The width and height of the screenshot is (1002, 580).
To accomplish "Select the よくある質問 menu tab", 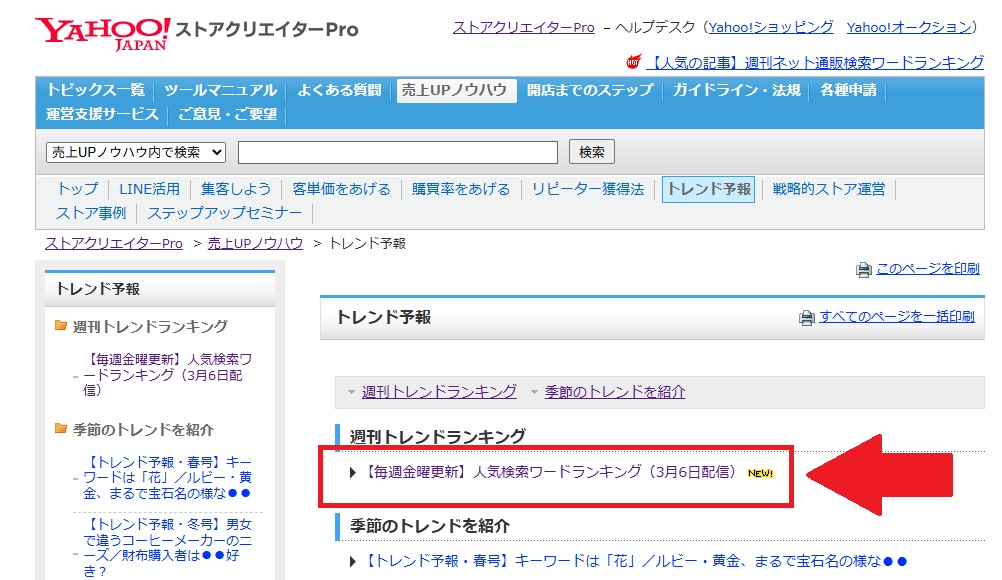I will (339, 90).
